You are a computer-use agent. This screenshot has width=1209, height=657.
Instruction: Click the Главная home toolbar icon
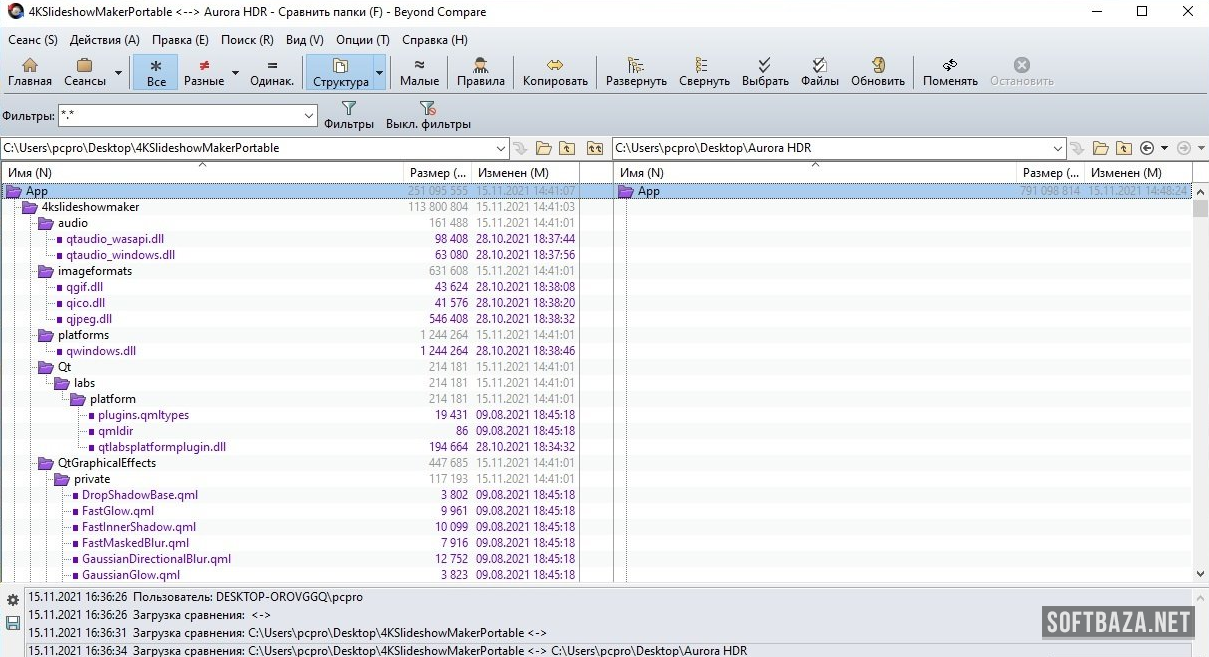coord(30,72)
